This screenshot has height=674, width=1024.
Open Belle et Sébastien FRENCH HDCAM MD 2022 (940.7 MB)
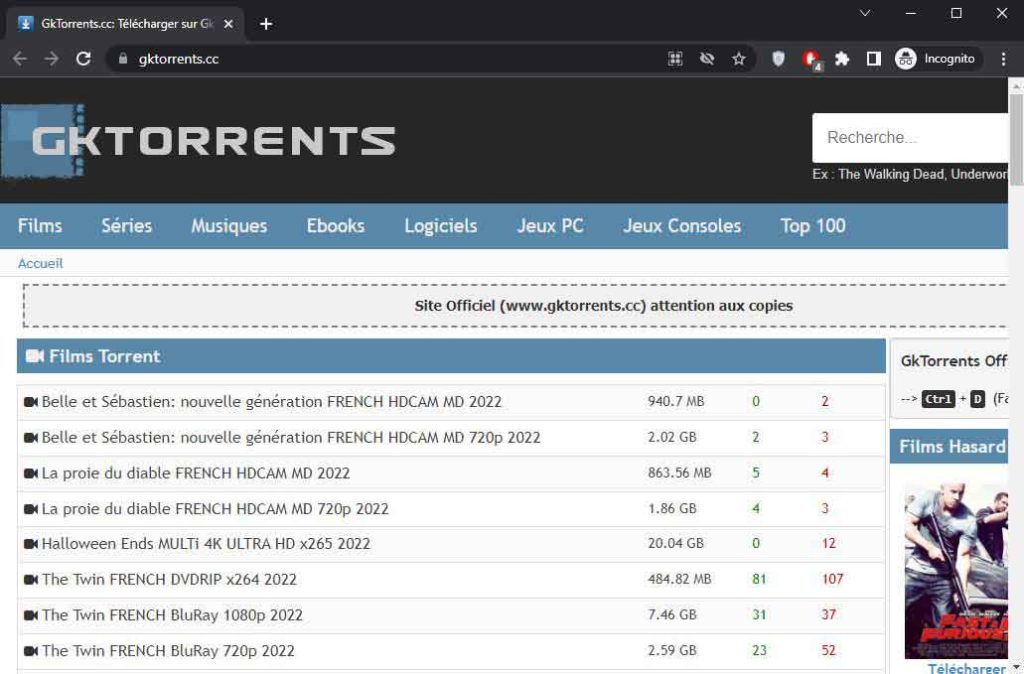click(272, 402)
